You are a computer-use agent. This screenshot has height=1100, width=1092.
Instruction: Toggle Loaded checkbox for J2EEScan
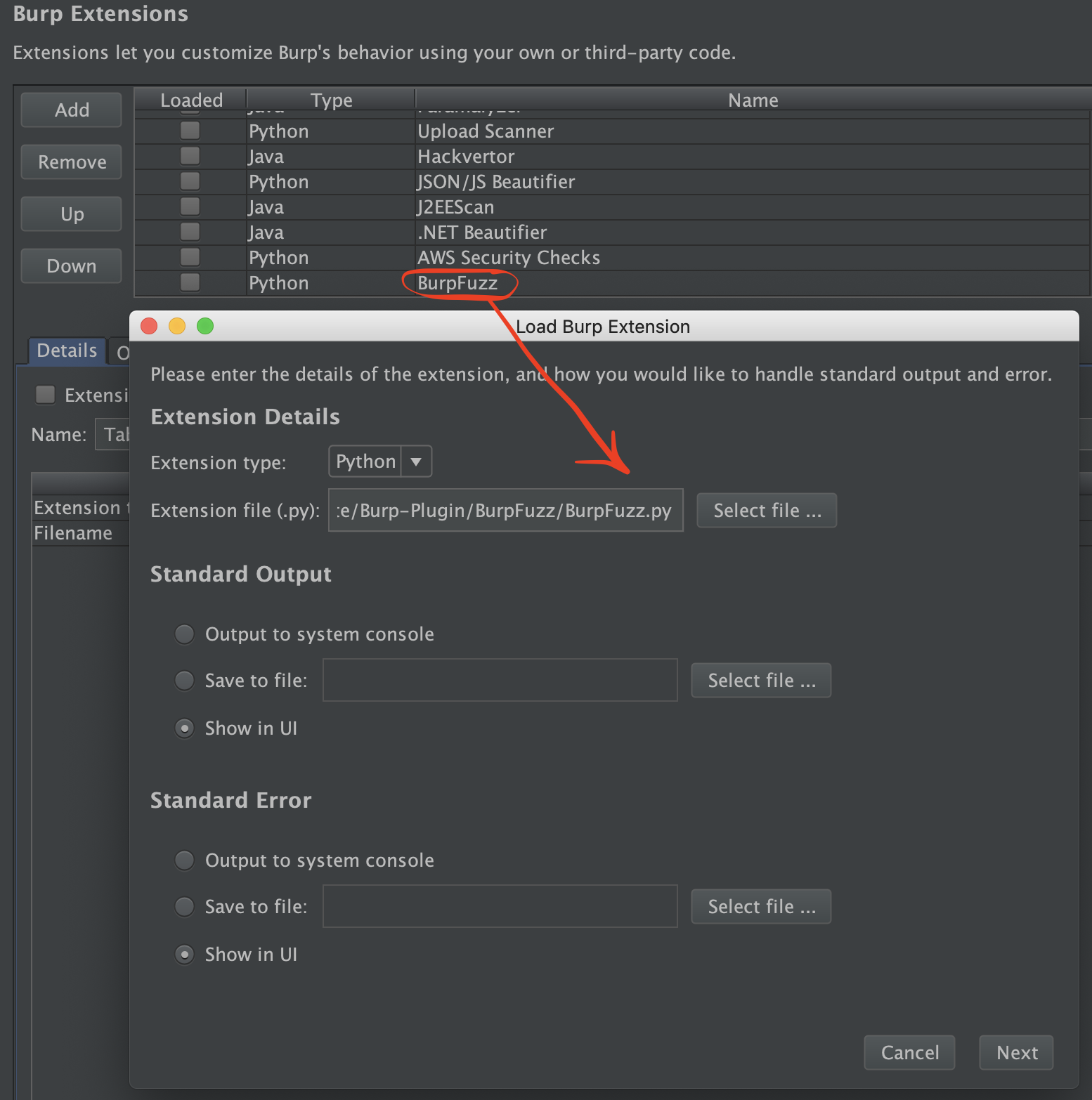point(190,207)
